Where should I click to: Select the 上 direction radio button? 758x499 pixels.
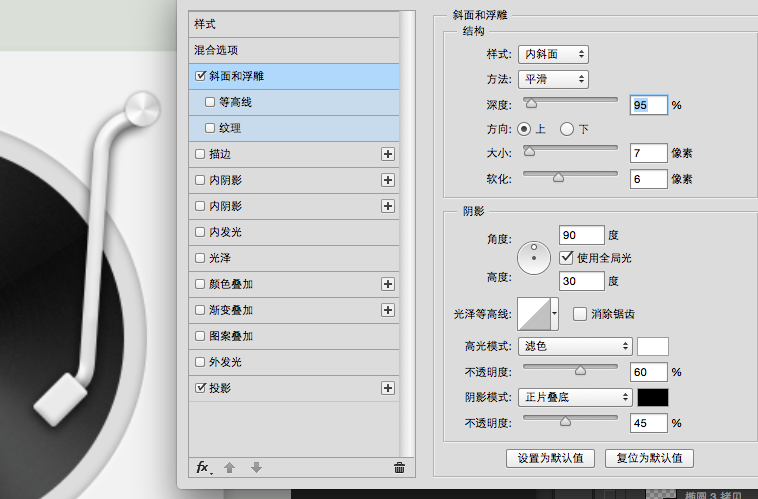point(524,129)
